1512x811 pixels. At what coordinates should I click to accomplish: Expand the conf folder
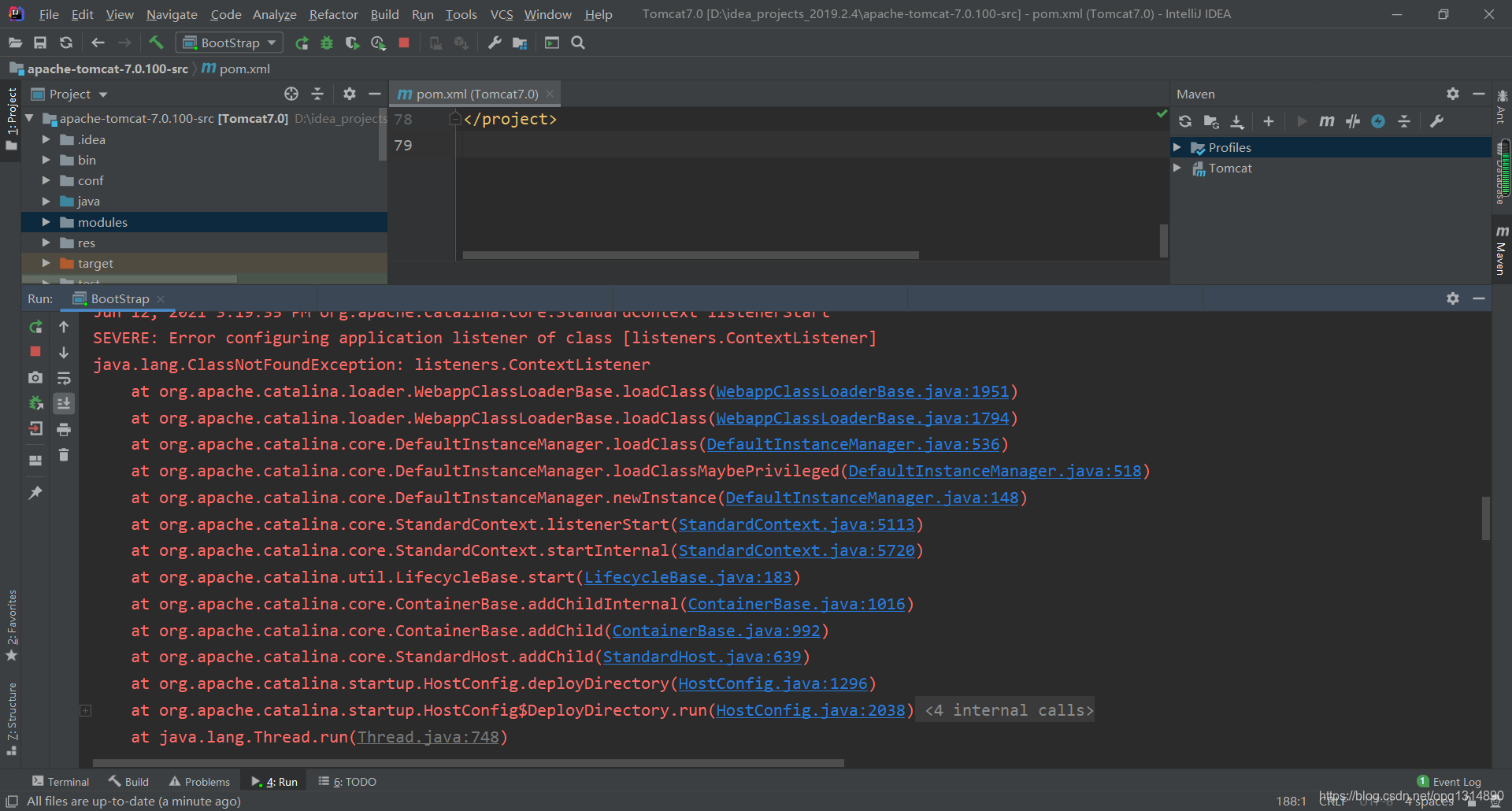coord(46,180)
